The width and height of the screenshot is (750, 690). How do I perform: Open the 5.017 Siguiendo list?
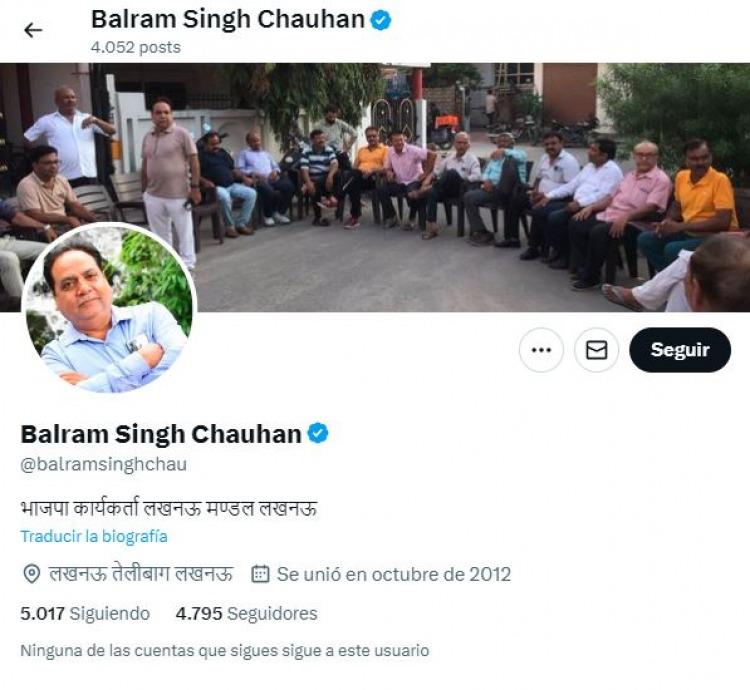pyautogui.click(x=85, y=613)
